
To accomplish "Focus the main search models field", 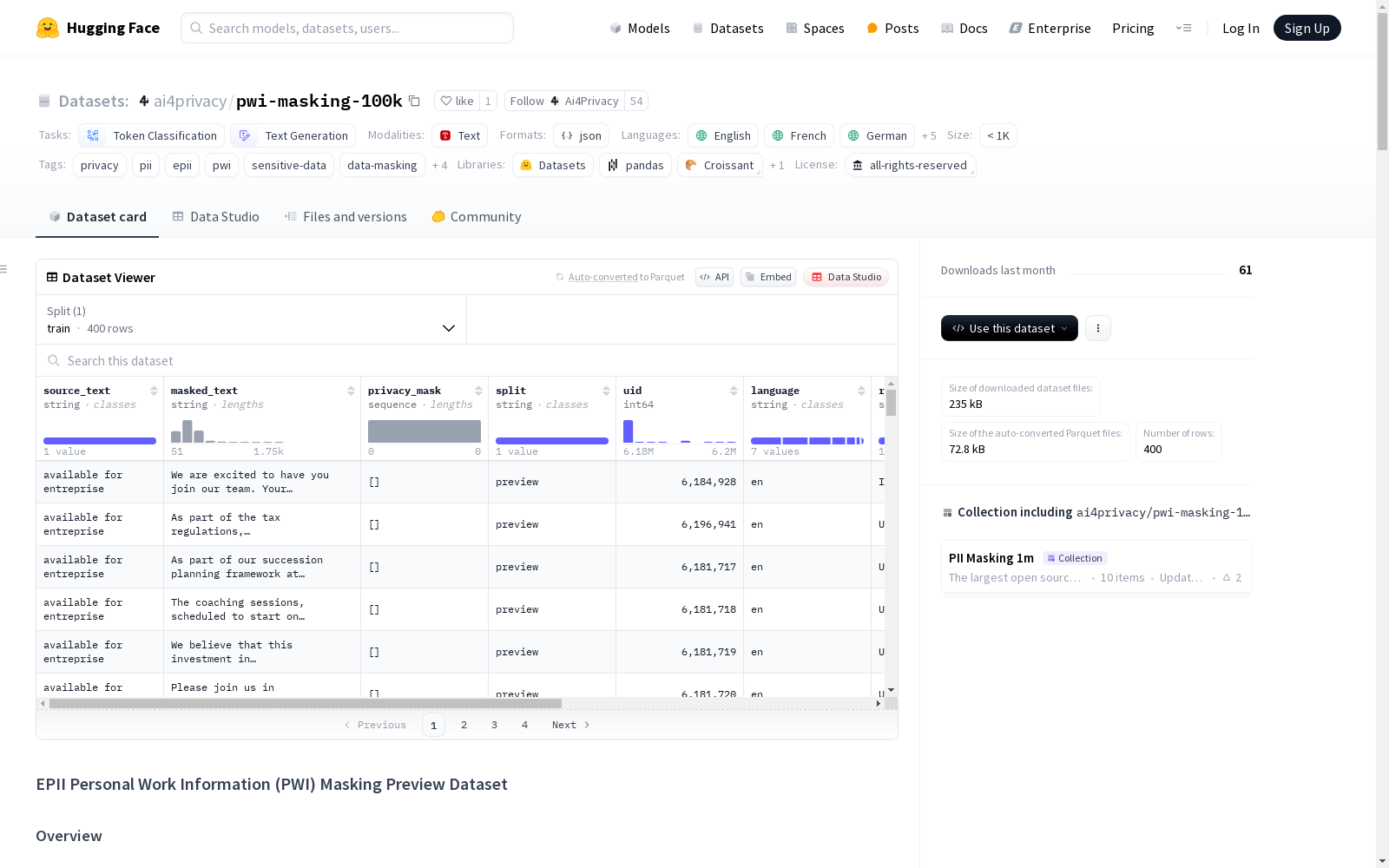I will 347,28.
